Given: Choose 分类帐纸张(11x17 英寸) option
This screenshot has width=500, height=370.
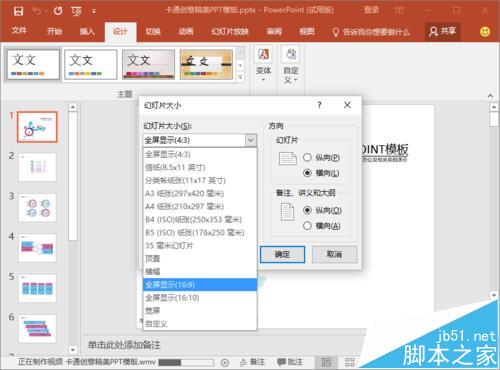Looking at the screenshot, I should (x=200, y=180).
